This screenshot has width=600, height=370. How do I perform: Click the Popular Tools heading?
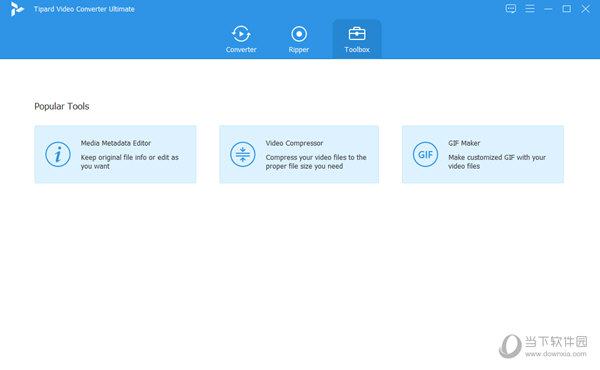pos(62,106)
